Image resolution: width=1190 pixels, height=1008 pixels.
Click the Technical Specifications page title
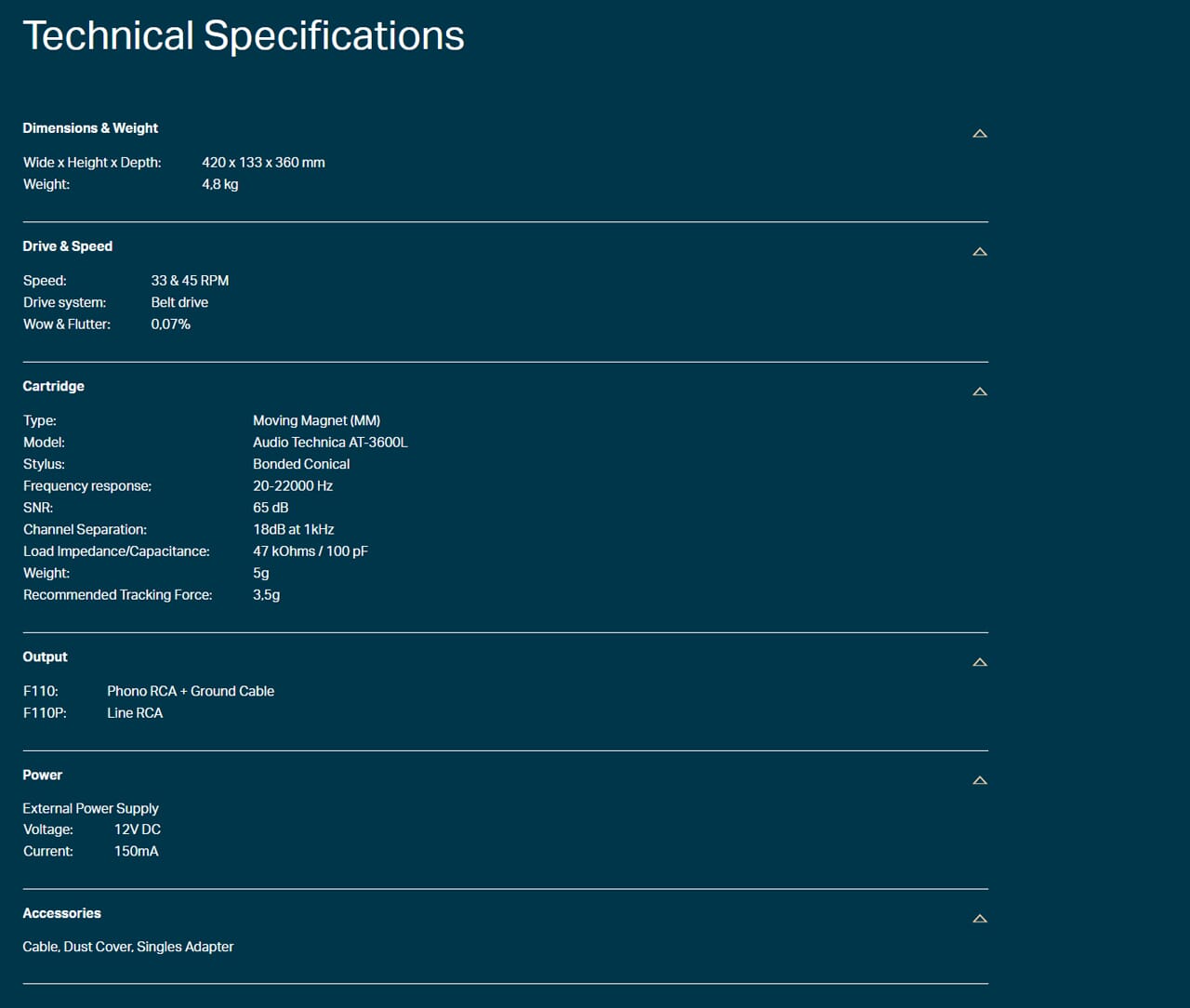245,35
